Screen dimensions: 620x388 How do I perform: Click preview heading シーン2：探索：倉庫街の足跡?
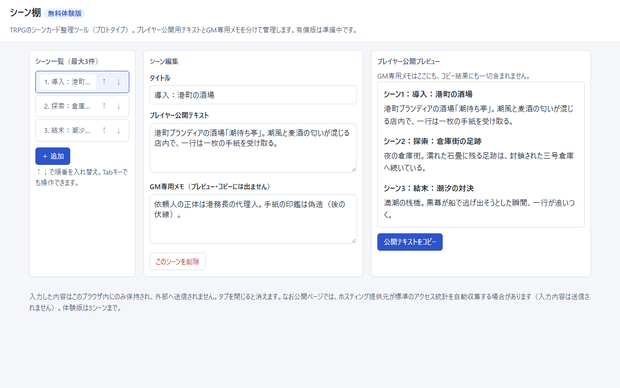[432, 141]
